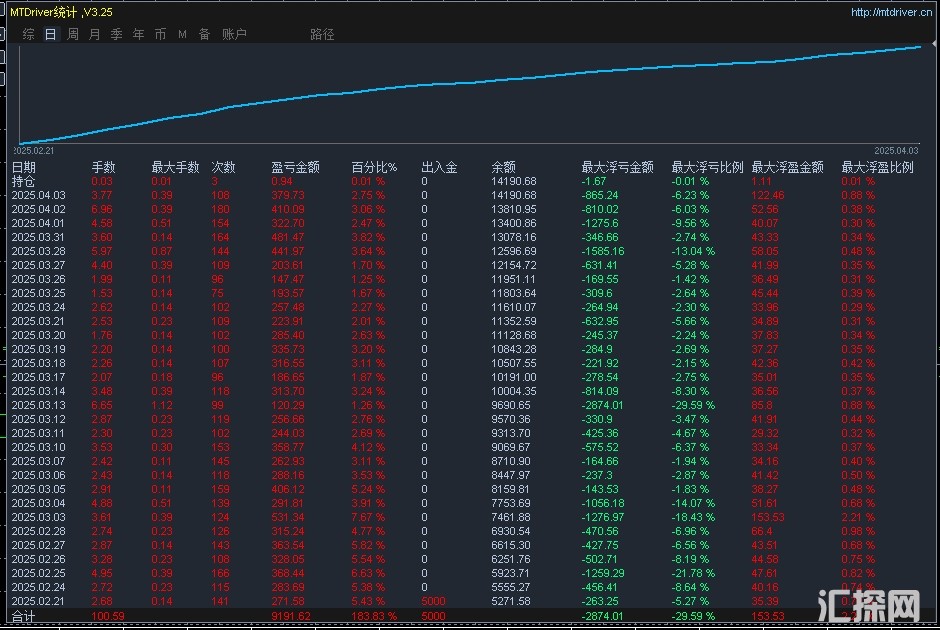The height and width of the screenshot is (630, 940).
Task: Click floating loss ratio -13.04 %
Action: (x=693, y=251)
